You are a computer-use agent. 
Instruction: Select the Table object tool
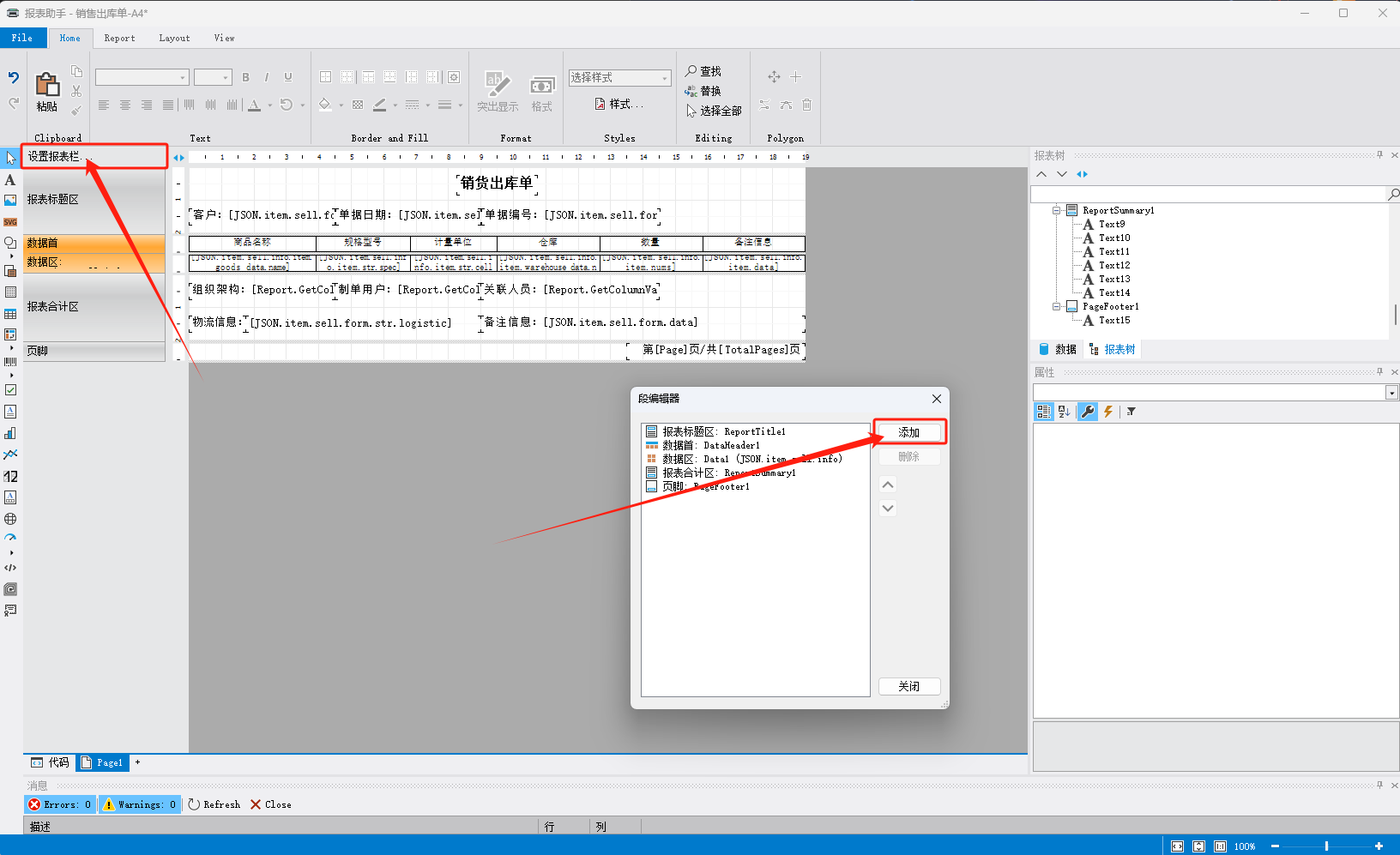10,314
